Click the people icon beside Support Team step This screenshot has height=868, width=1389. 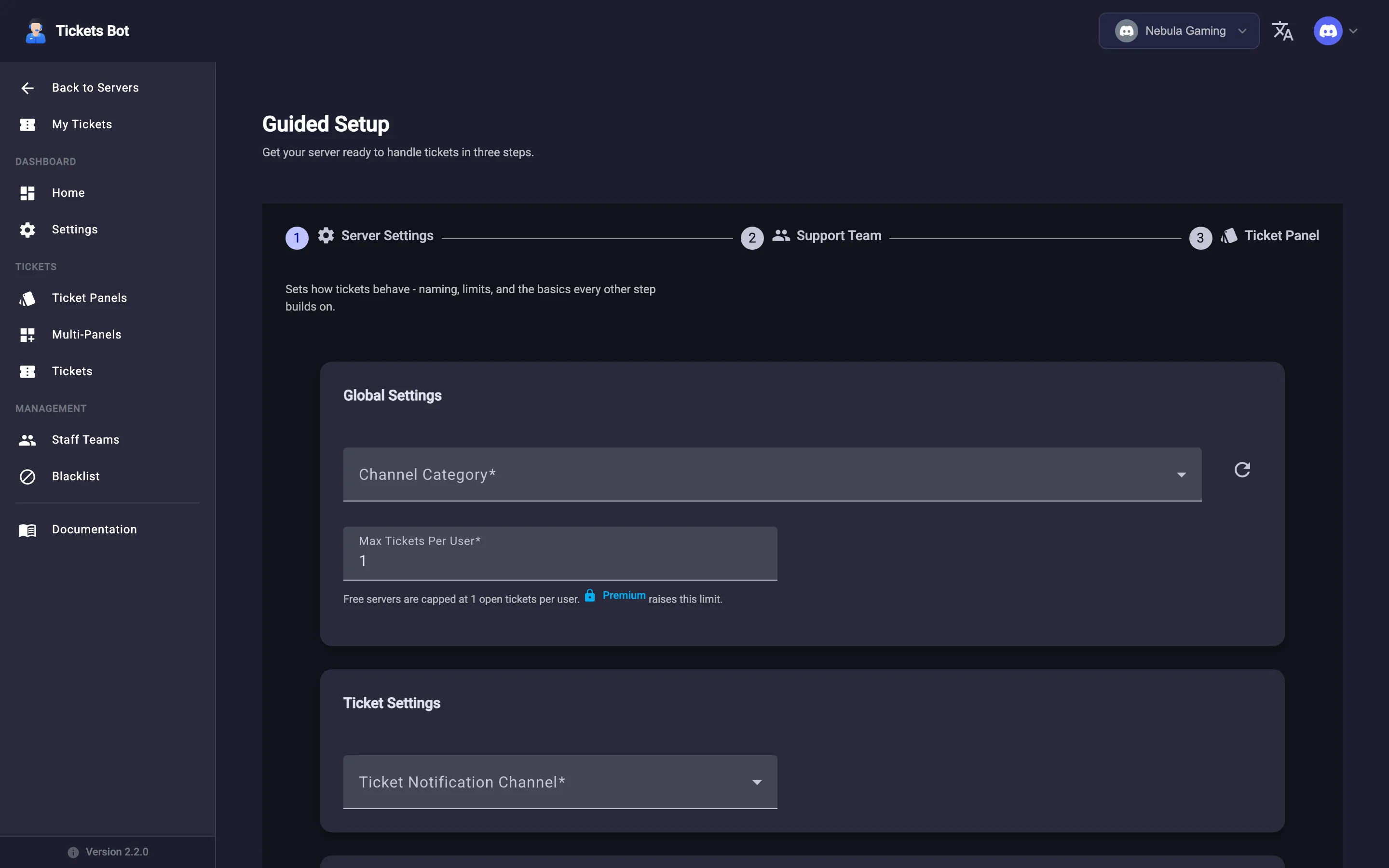[781, 235]
